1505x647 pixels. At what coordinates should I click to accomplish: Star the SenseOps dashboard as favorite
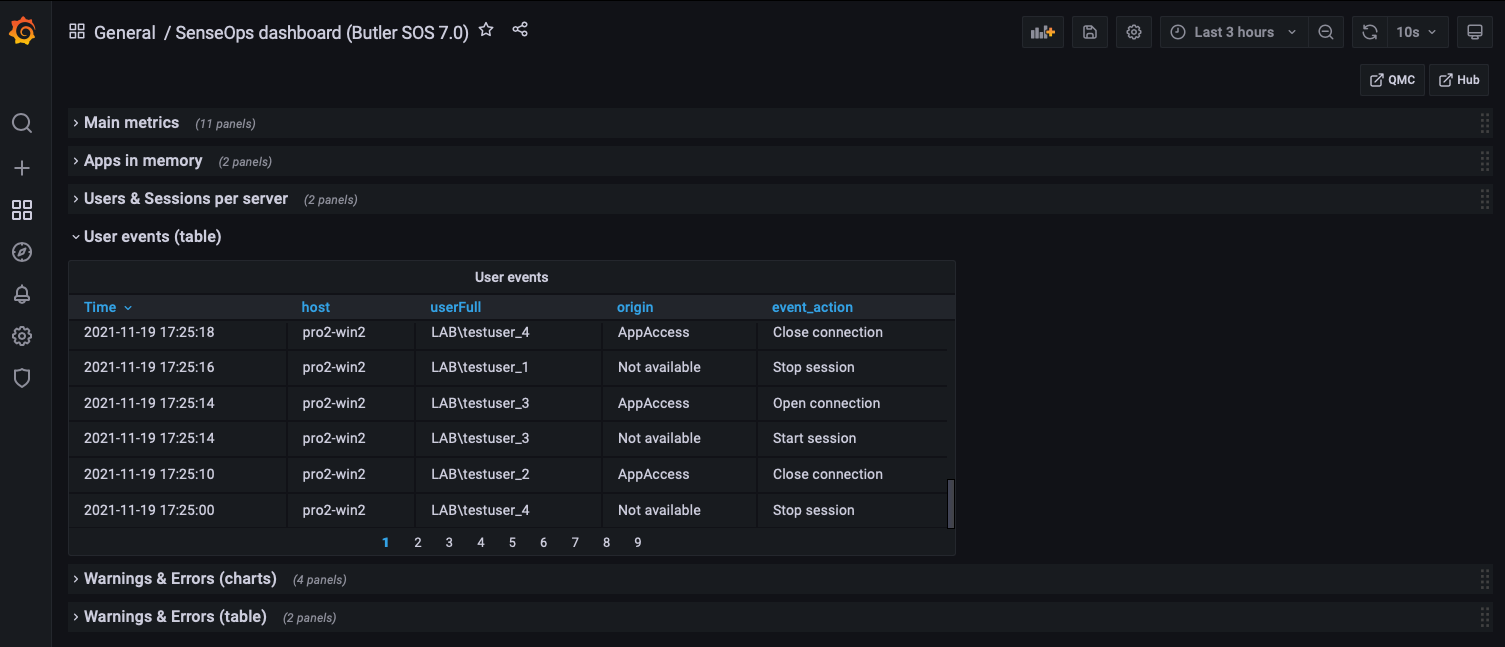pos(486,30)
